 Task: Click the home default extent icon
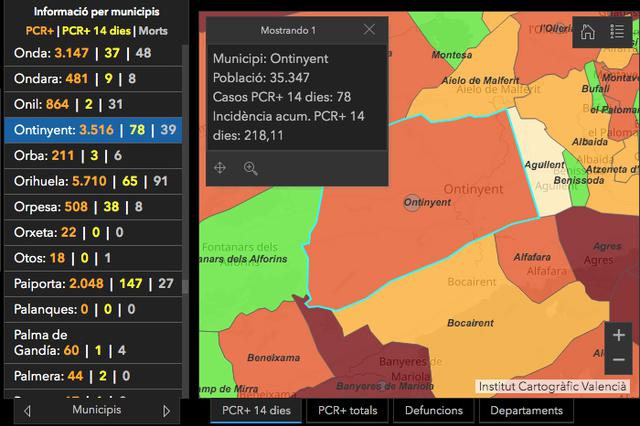pos(588,32)
